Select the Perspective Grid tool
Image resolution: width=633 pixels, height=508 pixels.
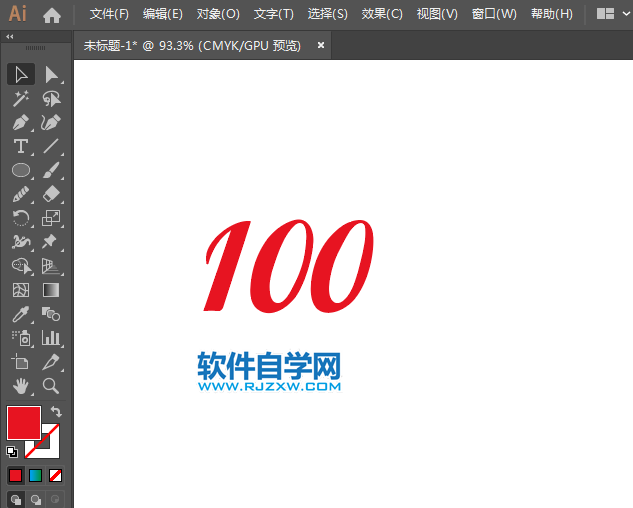51,266
